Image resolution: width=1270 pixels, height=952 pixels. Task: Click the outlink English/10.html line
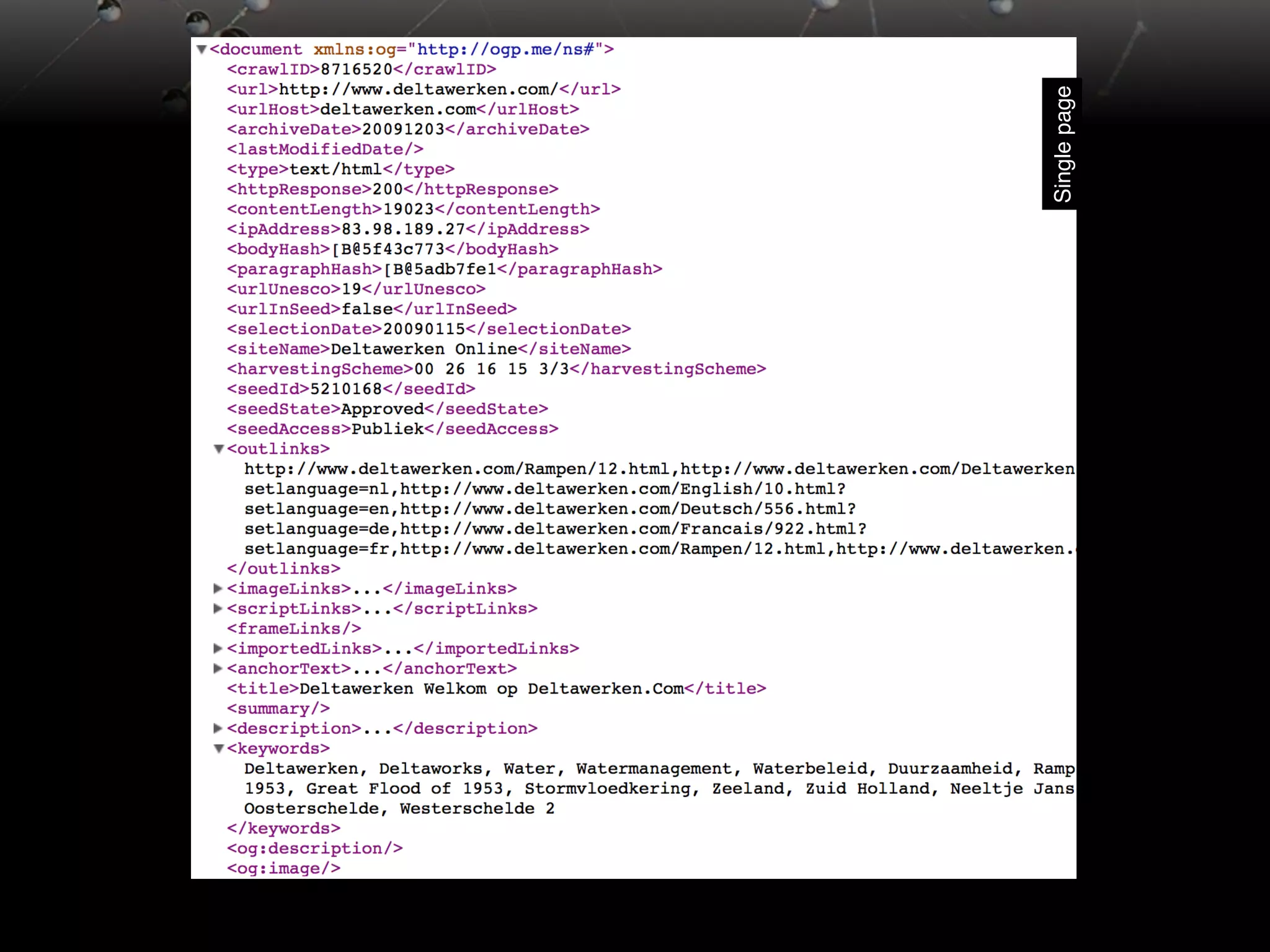click(545, 489)
